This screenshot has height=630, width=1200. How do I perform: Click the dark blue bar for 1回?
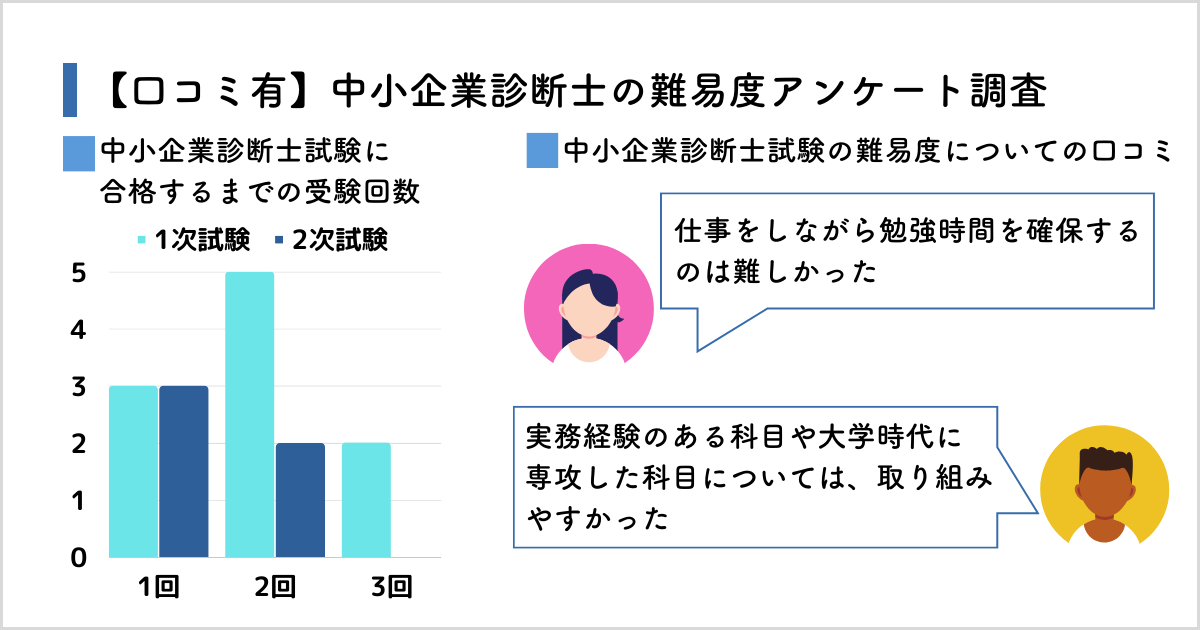184,471
